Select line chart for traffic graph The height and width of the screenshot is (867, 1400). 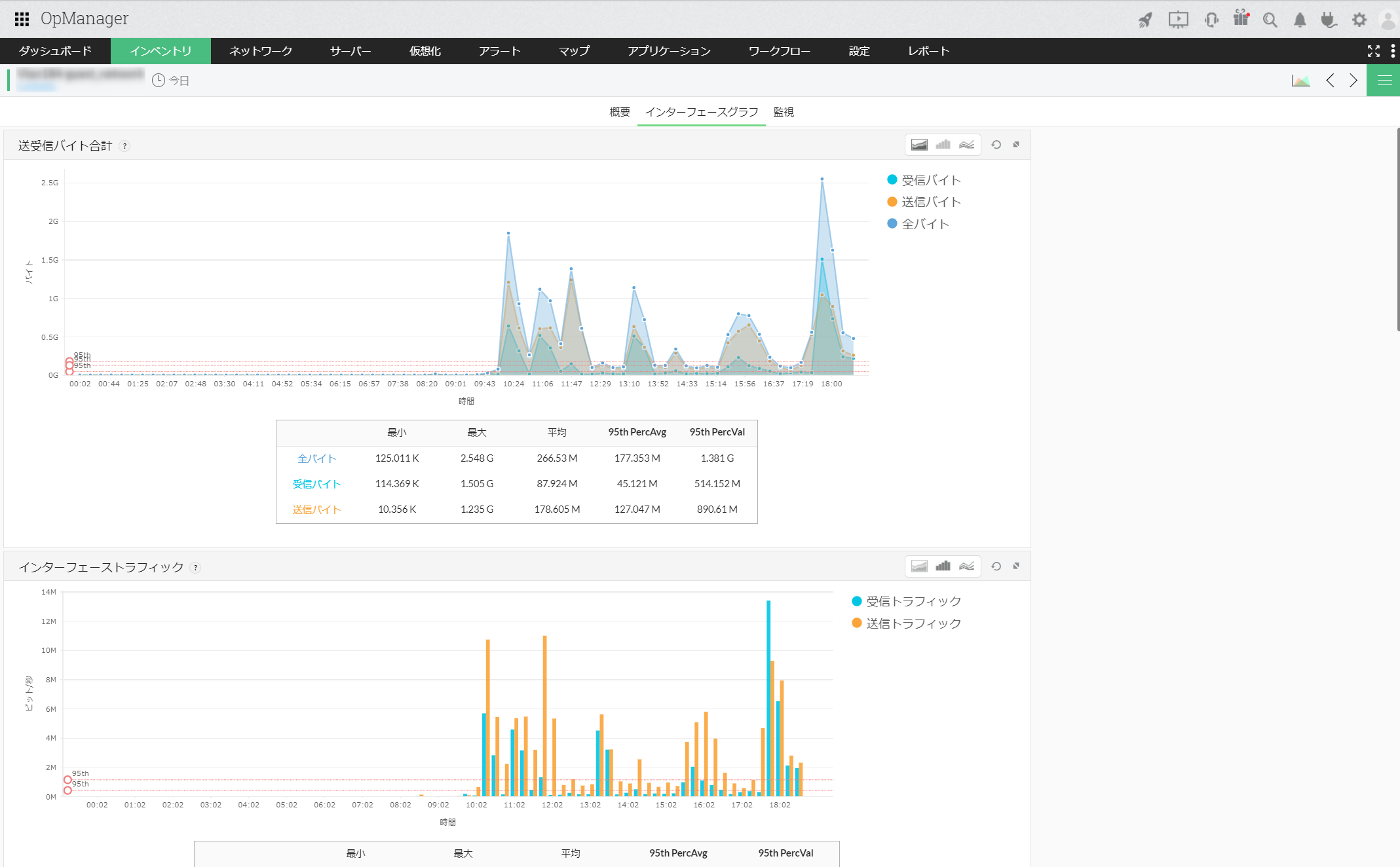[x=967, y=566]
